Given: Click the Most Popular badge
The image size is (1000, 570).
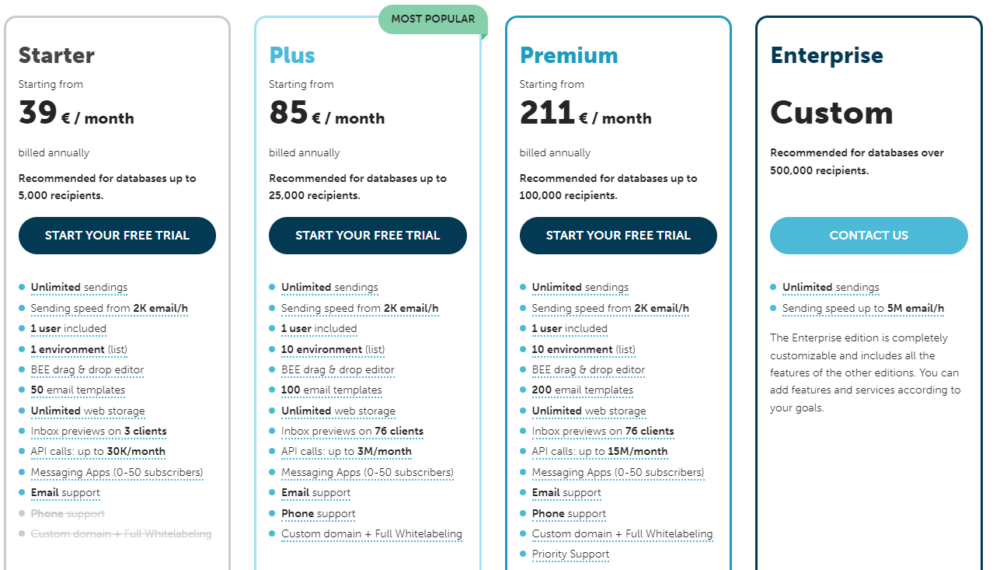Looking at the screenshot, I should pyautogui.click(x=432, y=19).
